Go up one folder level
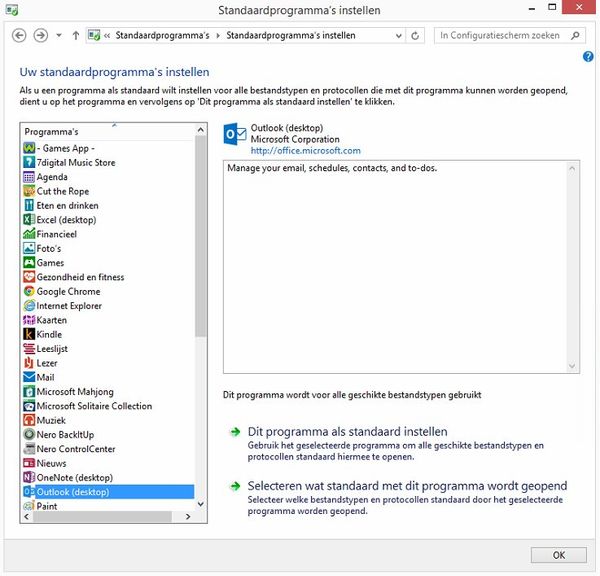Screen dimensions: 600x576 (75, 36)
